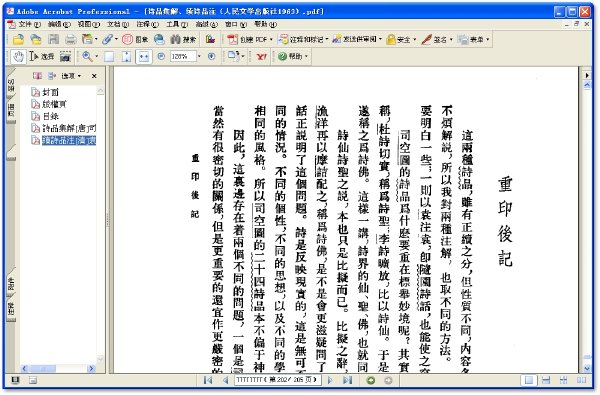The image size is (600, 395).
Task: Switch to Continuous page layout
Action: click(x=546, y=380)
